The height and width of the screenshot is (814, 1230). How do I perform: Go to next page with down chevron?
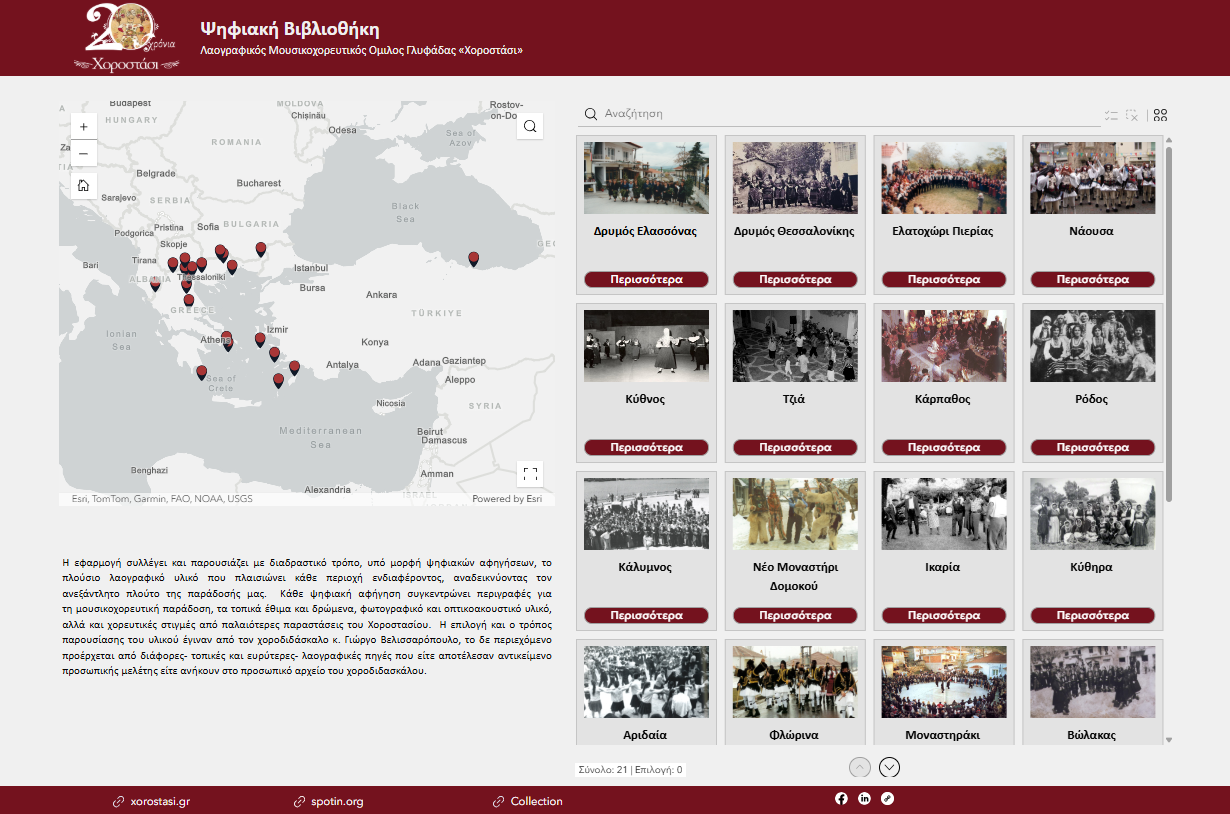pos(890,768)
